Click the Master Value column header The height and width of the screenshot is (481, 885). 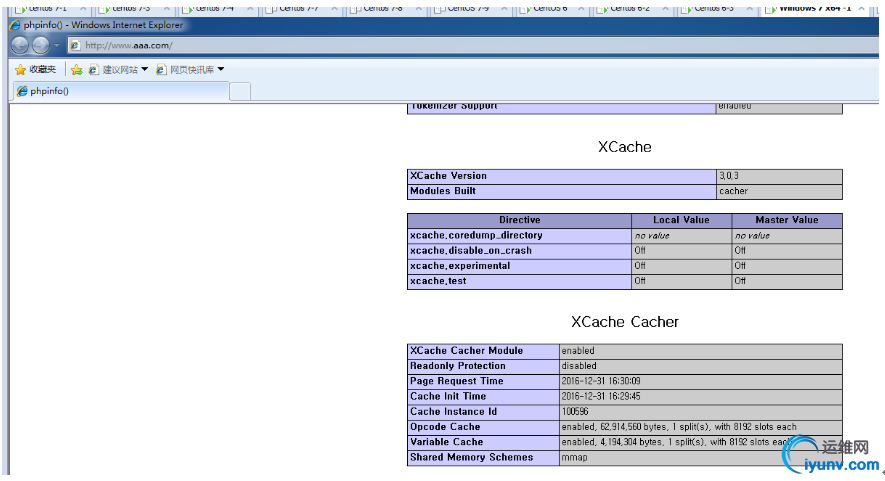tap(787, 220)
